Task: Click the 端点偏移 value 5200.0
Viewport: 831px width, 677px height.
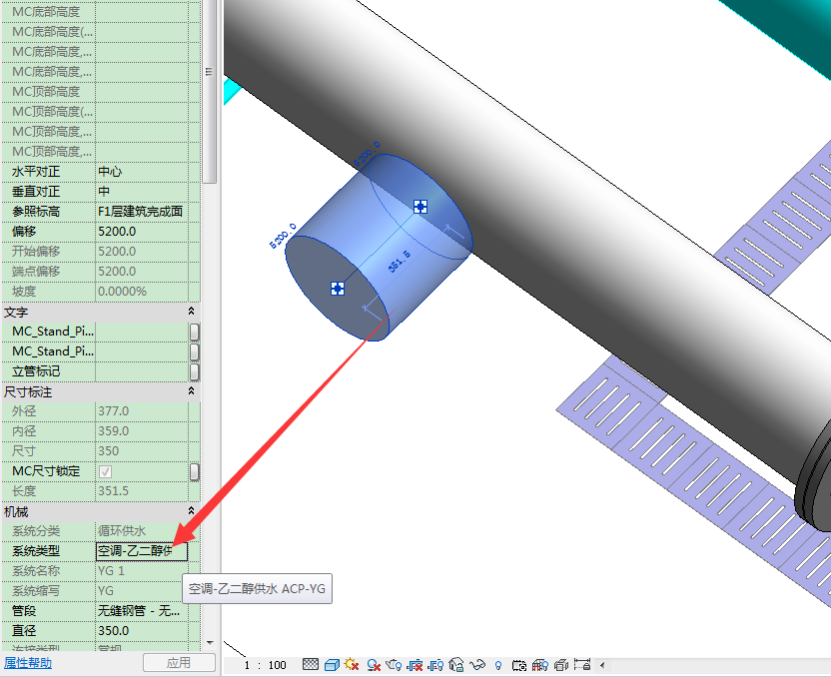Action: point(117,271)
